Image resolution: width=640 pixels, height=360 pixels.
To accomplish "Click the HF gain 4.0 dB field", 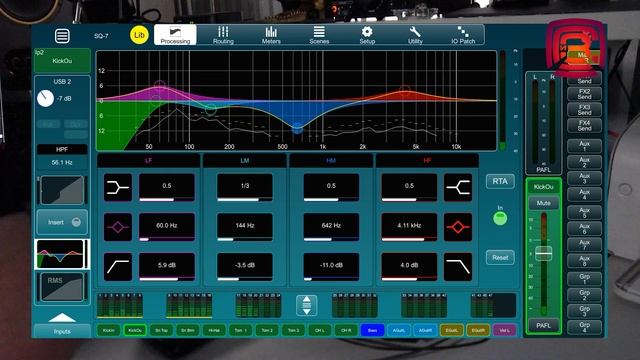I will point(409,267).
